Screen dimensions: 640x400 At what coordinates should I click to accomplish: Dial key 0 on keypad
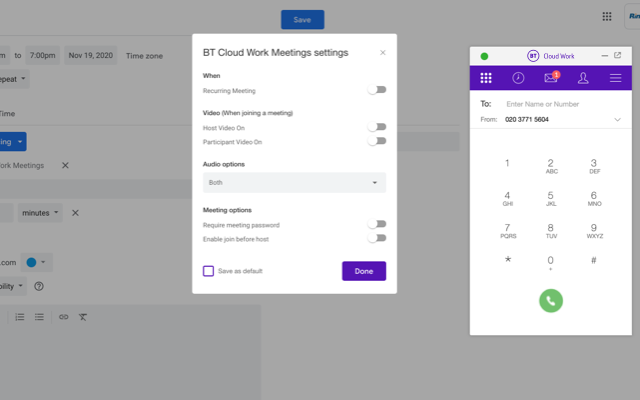(x=550, y=262)
